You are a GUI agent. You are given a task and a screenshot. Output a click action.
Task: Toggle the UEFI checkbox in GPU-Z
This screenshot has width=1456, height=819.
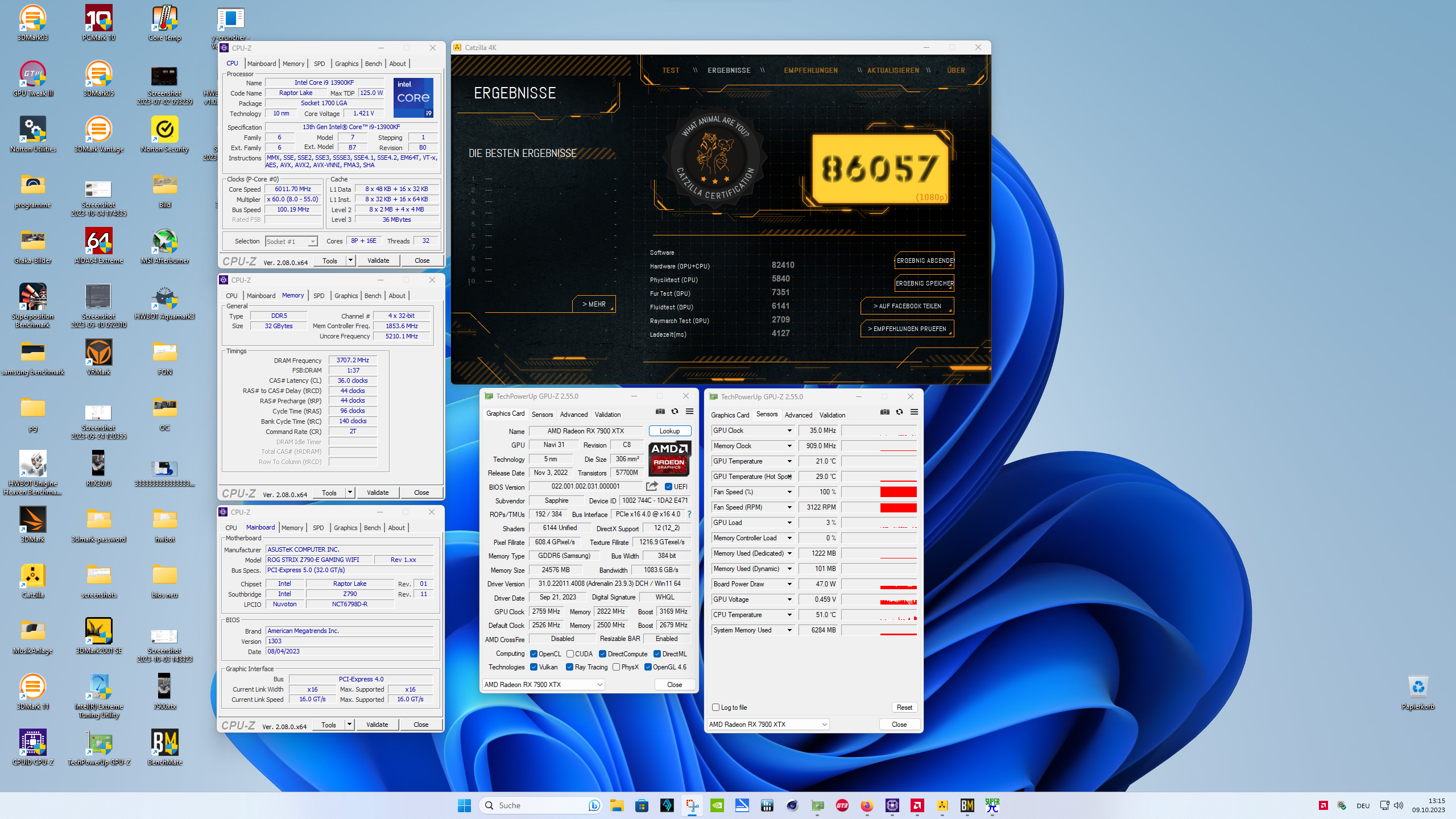pyautogui.click(x=668, y=487)
